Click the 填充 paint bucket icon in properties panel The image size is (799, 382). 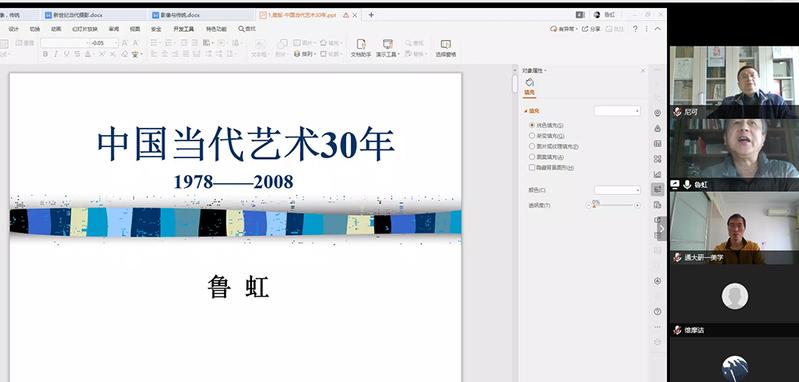(x=529, y=83)
